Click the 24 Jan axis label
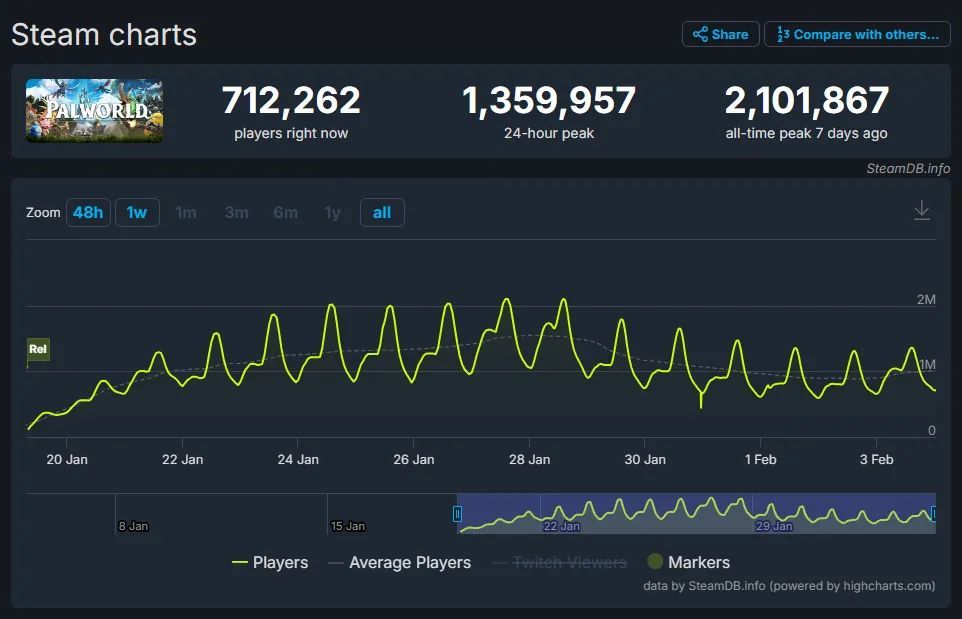 click(x=298, y=459)
